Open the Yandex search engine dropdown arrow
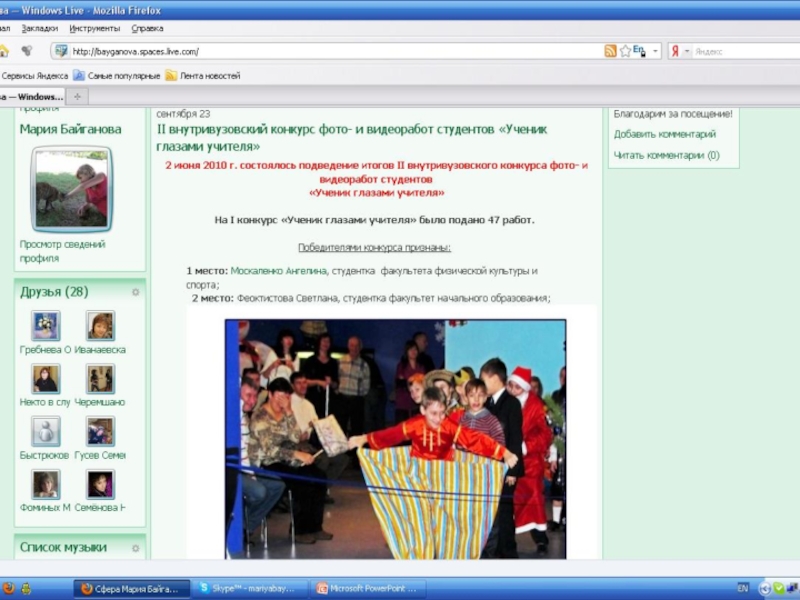This screenshot has height=600, width=800. click(x=686, y=51)
